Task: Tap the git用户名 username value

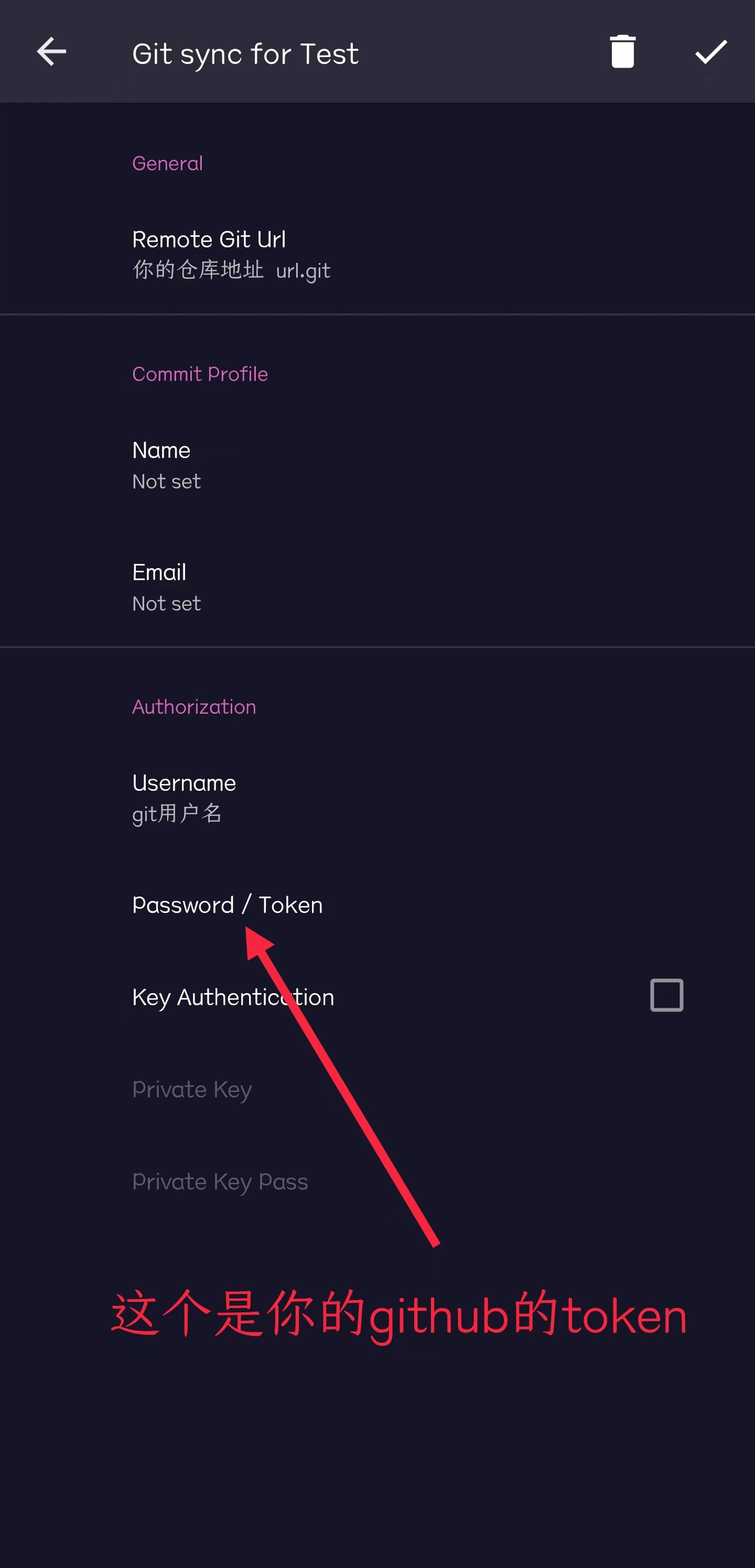Action: pyautogui.click(x=177, y=813)
